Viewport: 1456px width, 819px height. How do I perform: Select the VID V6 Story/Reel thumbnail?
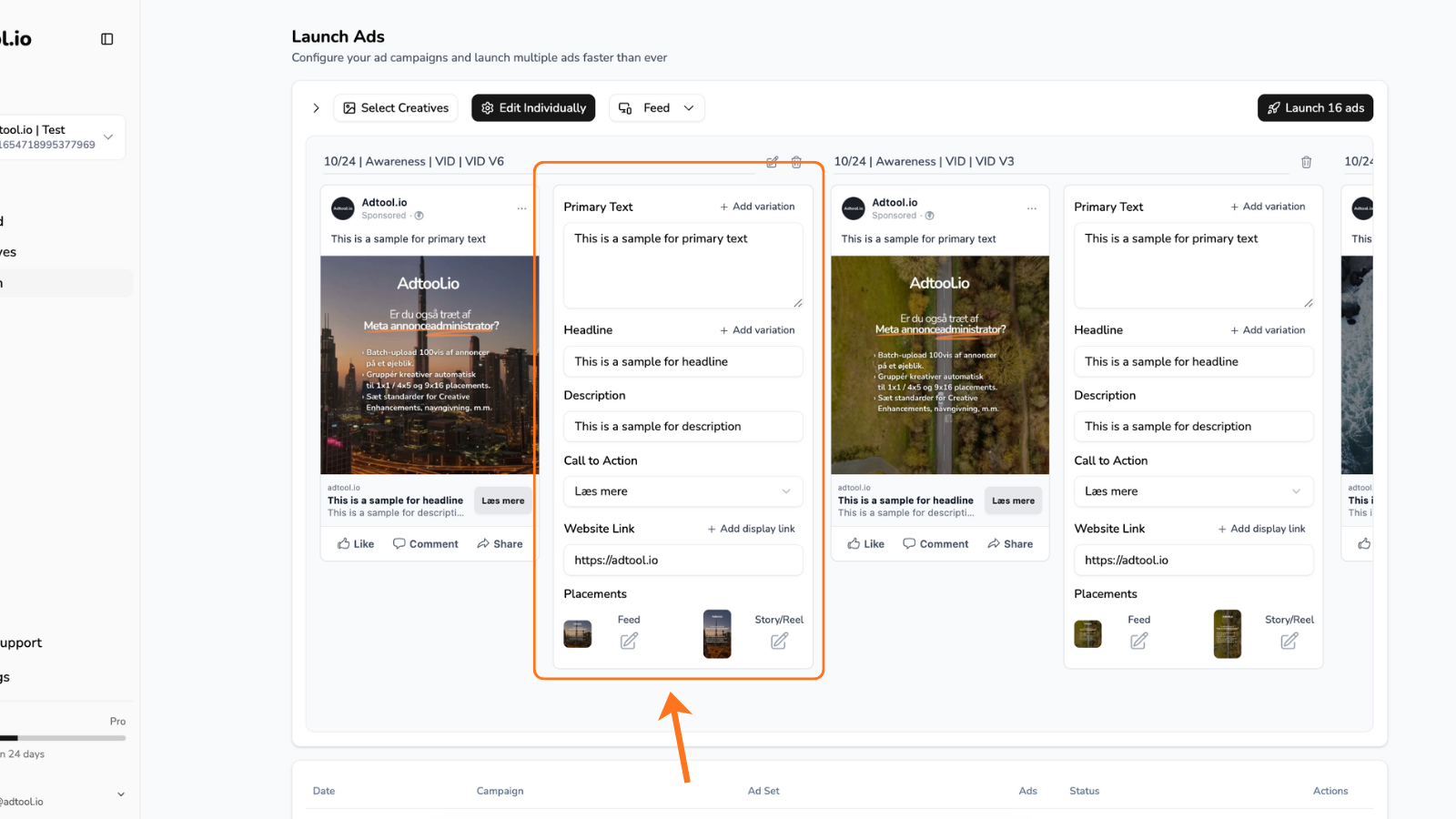(717, 634)
